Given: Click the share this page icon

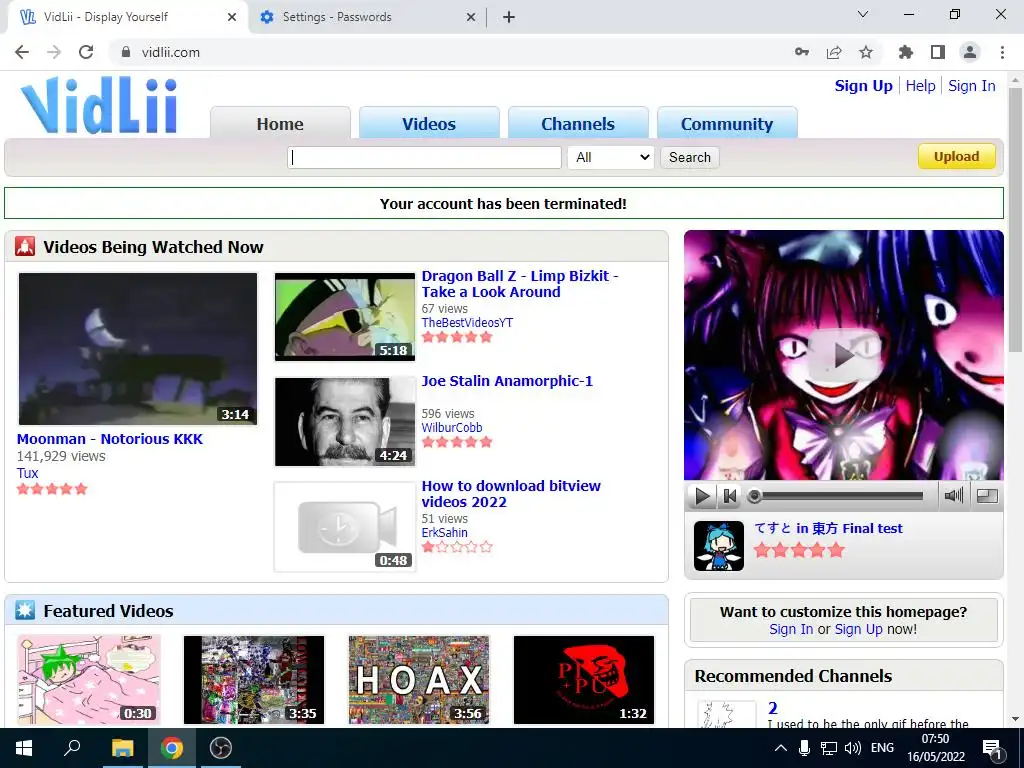Looking at the screenshot, I should pos(834,52).
